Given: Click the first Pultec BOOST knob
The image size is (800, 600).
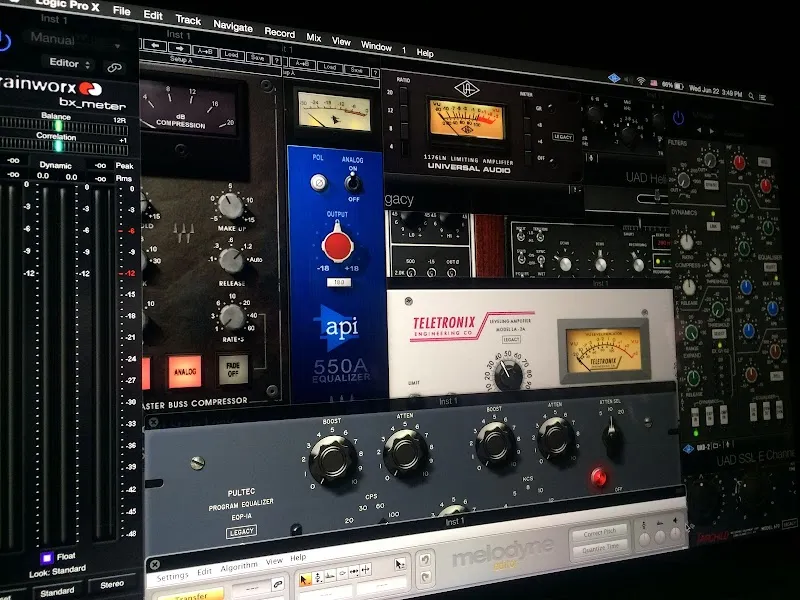Looking at the screenshot, I should pyautogui.click(x=333, y=459).
